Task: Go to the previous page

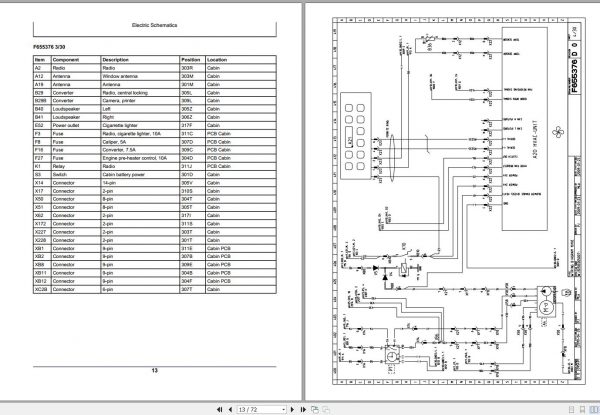Action: click(x=230, y=409)
